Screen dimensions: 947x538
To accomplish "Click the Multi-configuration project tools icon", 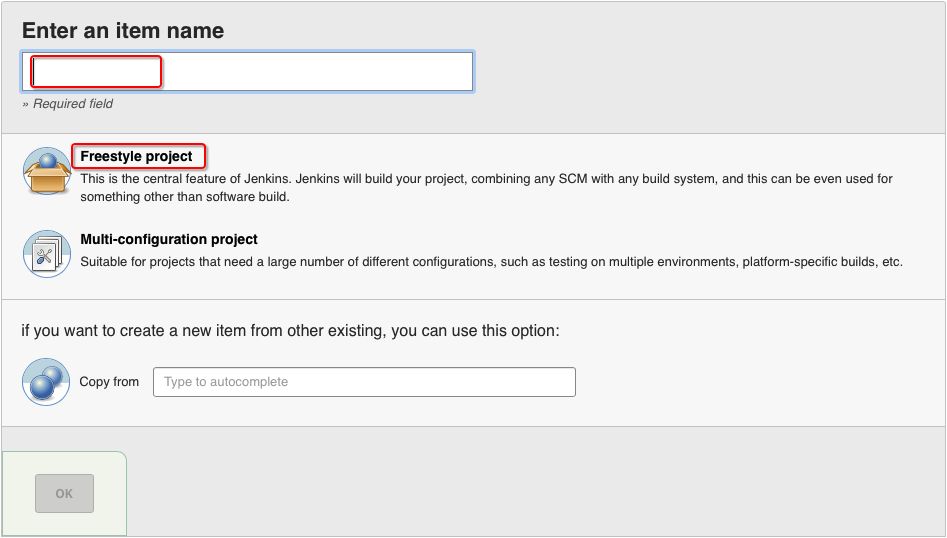I will coord(46,254).
